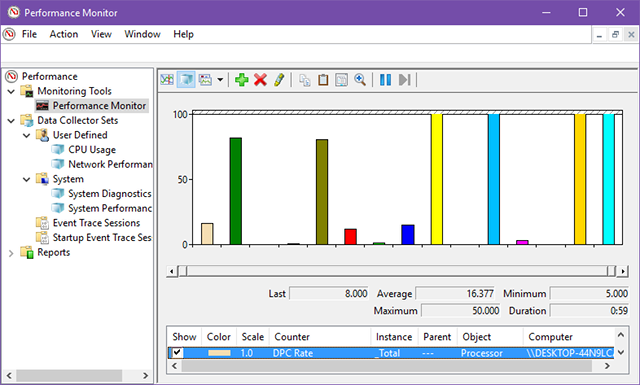Click right handle of graph time slider

click(611, 271)
